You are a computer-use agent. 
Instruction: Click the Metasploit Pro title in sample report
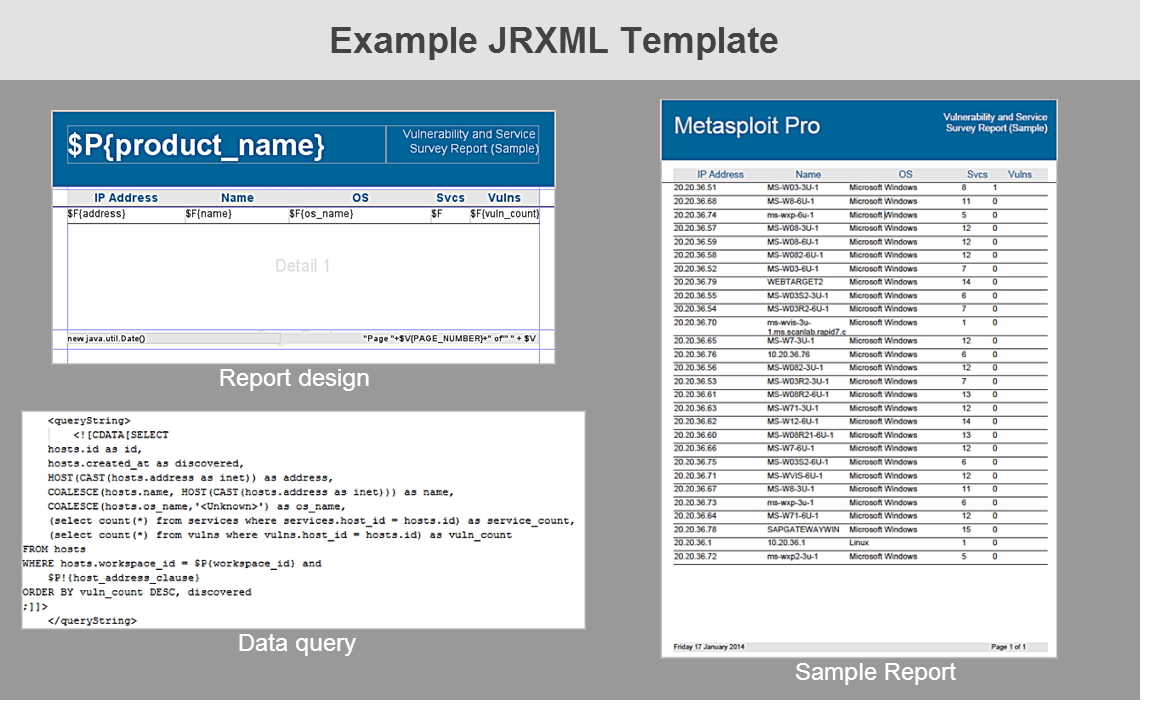[747, 126]
